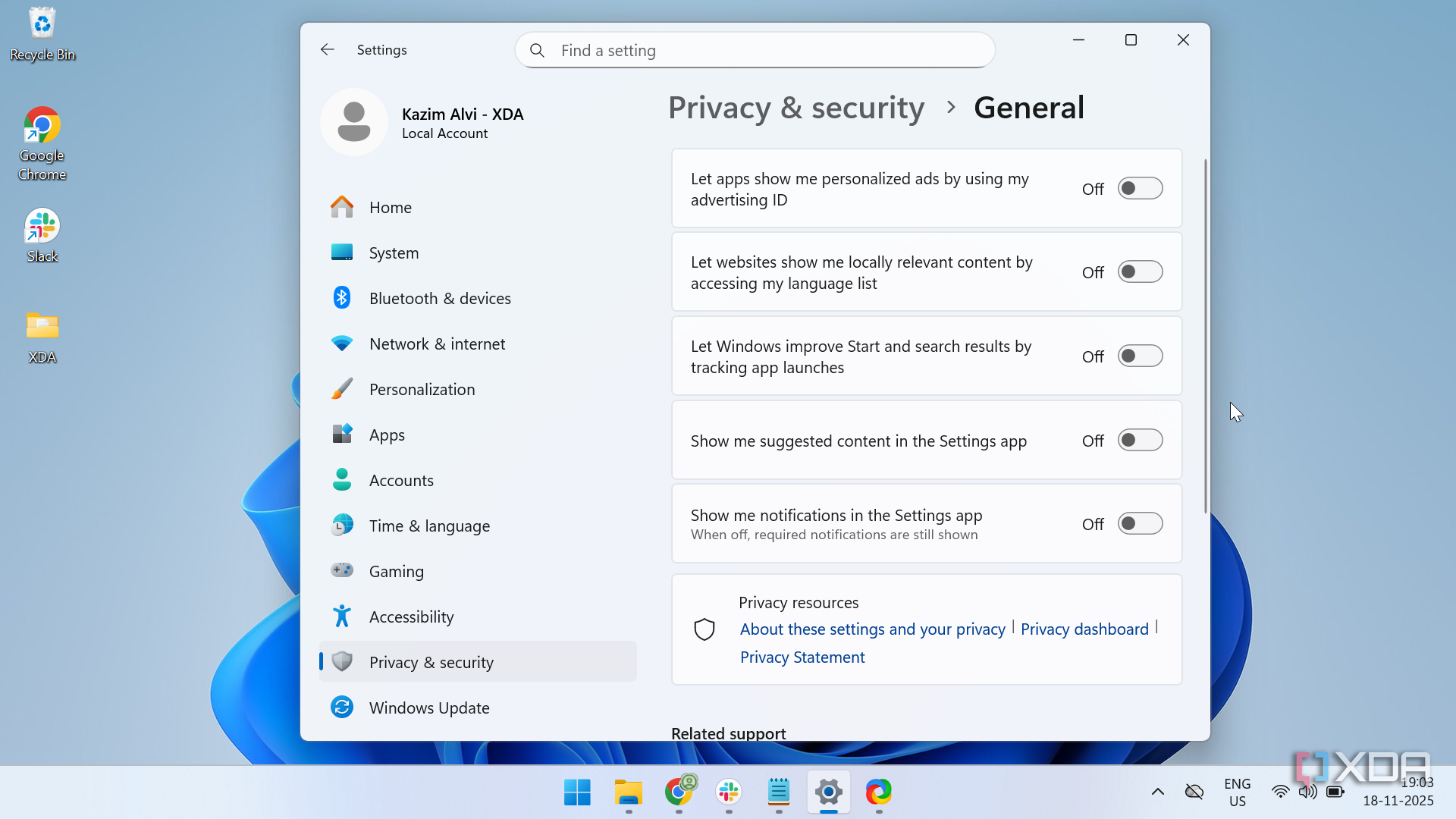Show hidden icons tray chevron

tap(1157, 792)
